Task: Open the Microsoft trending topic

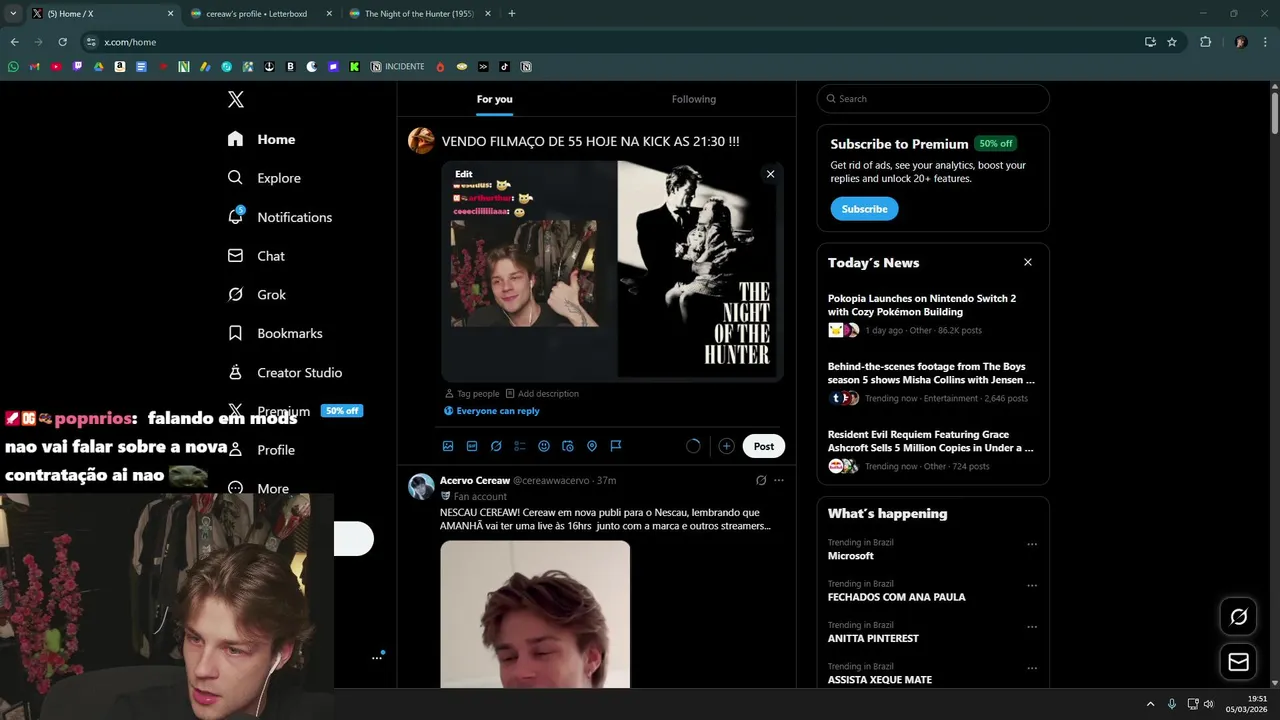Action: pyautogui.click(x=850, y=556)
